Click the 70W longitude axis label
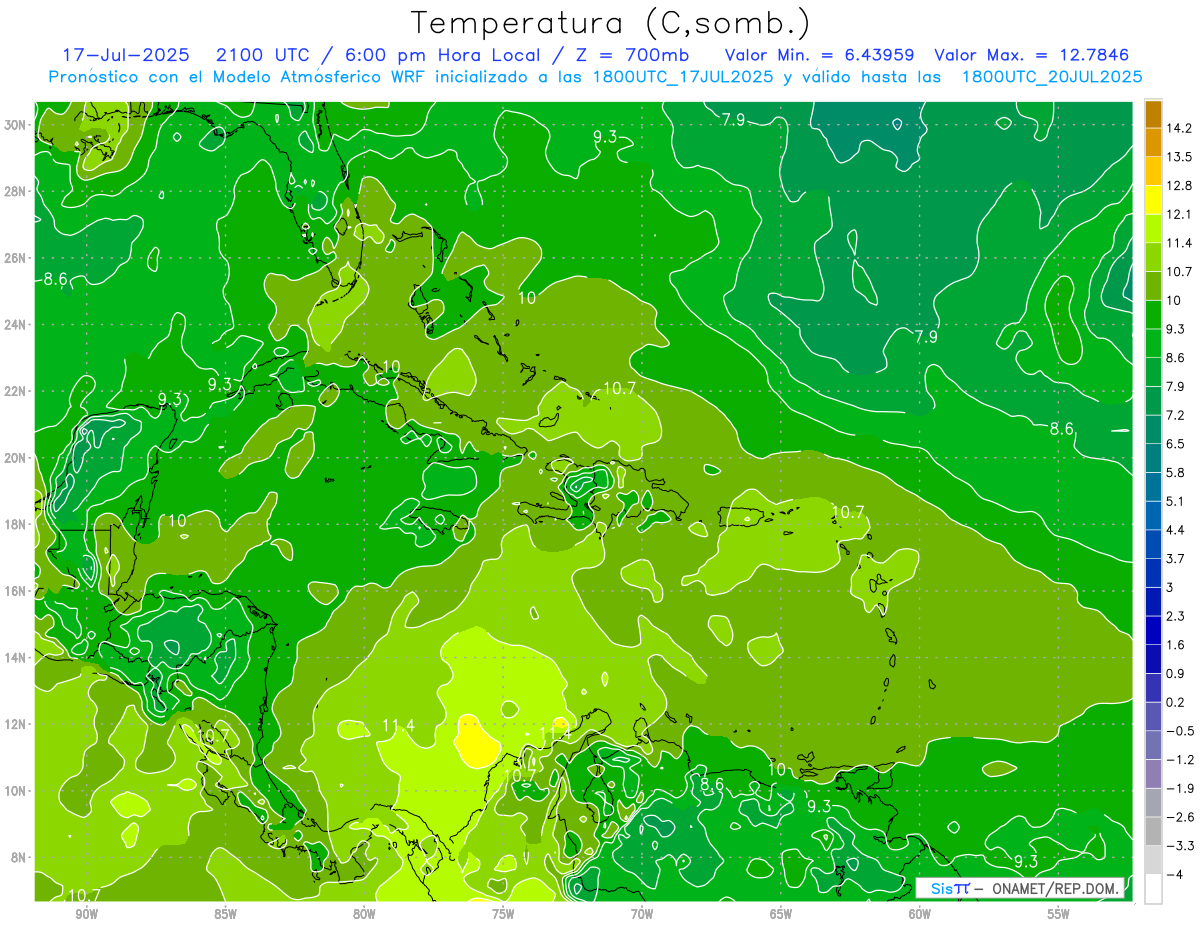Viewport: 1200px width, 927px height. click(642, 914)
